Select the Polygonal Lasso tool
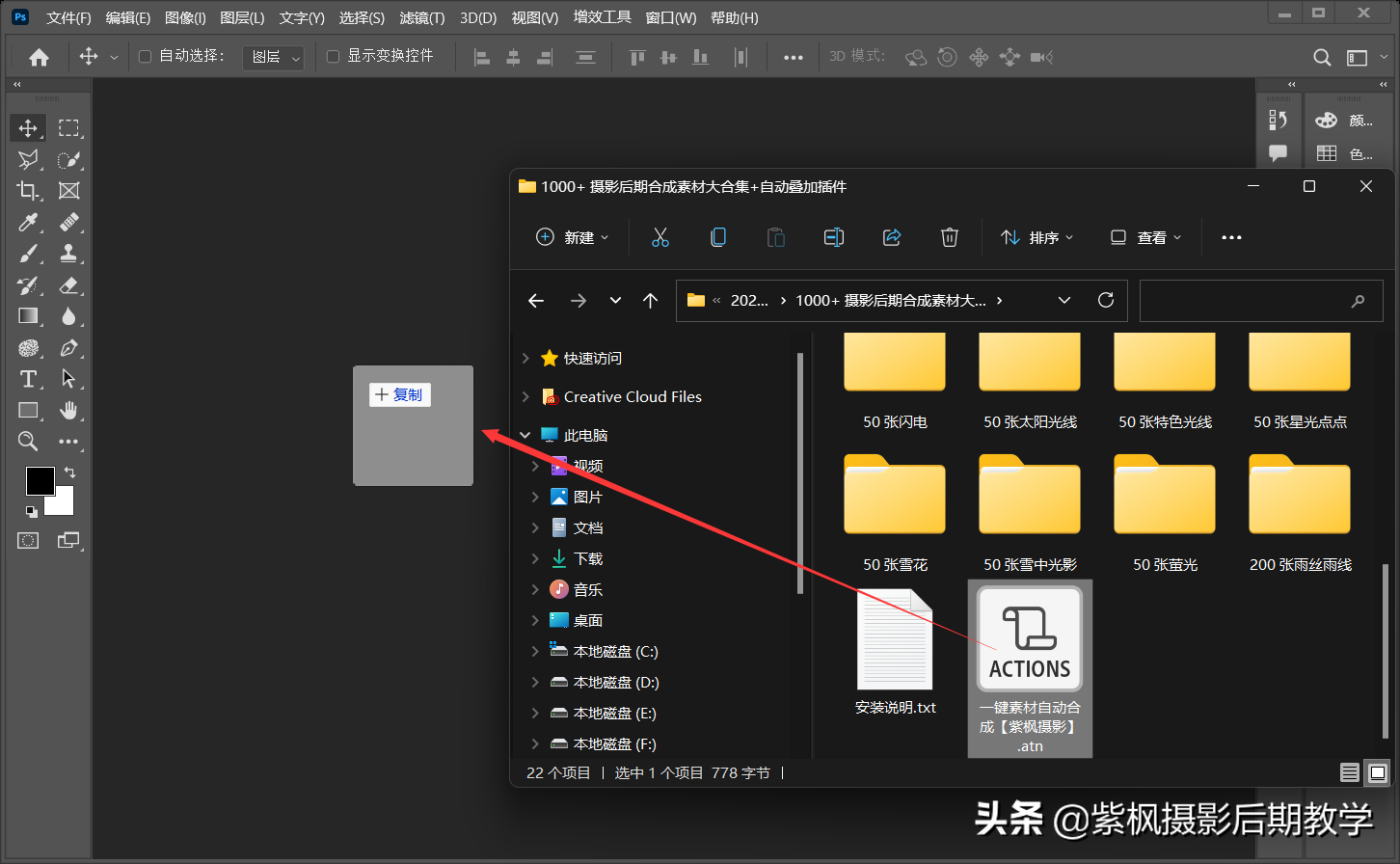 (28, 159)
